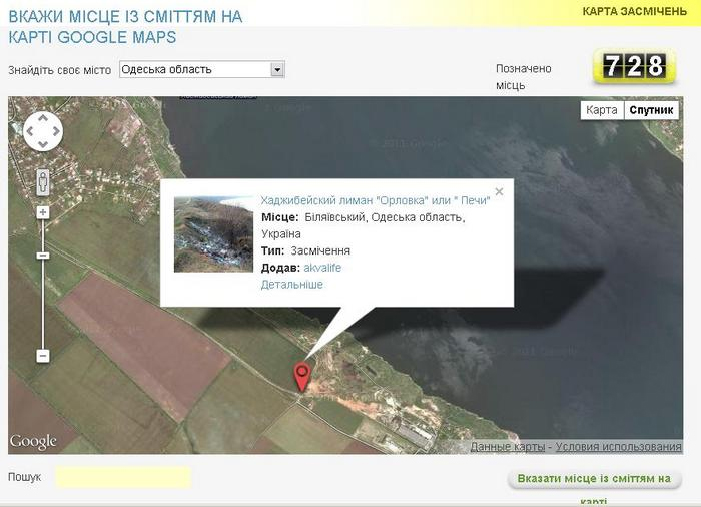Click the Тип: Засмічення text

point(305,251)
